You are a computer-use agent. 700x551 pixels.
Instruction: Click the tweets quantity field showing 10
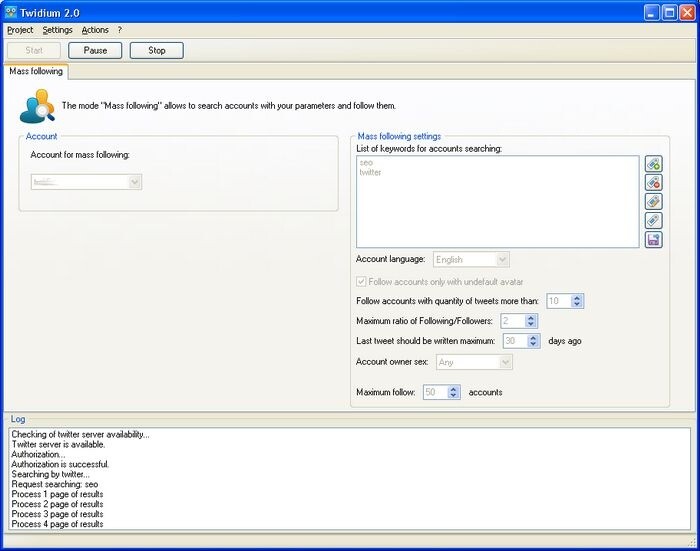pyautogui.click(x=559, y=301)
